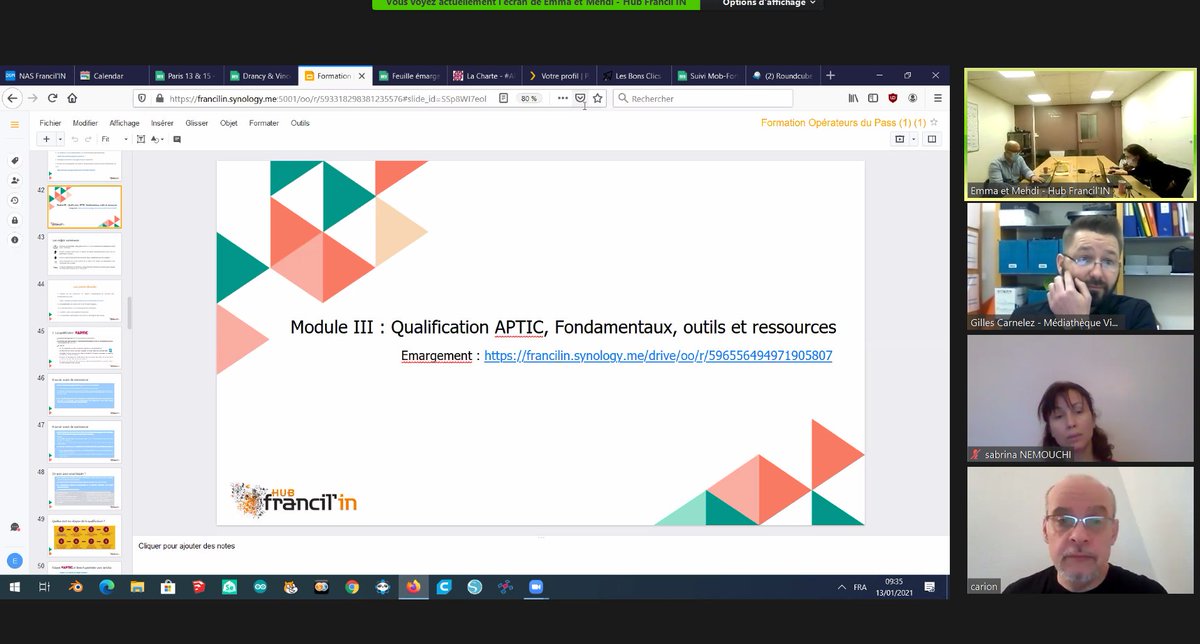Image resolution: width=1200 pixels, height=644 pixels.
Task: Open Zoom from the Windows taskbar
Action: pyautogui.click(x=535, y=587)
